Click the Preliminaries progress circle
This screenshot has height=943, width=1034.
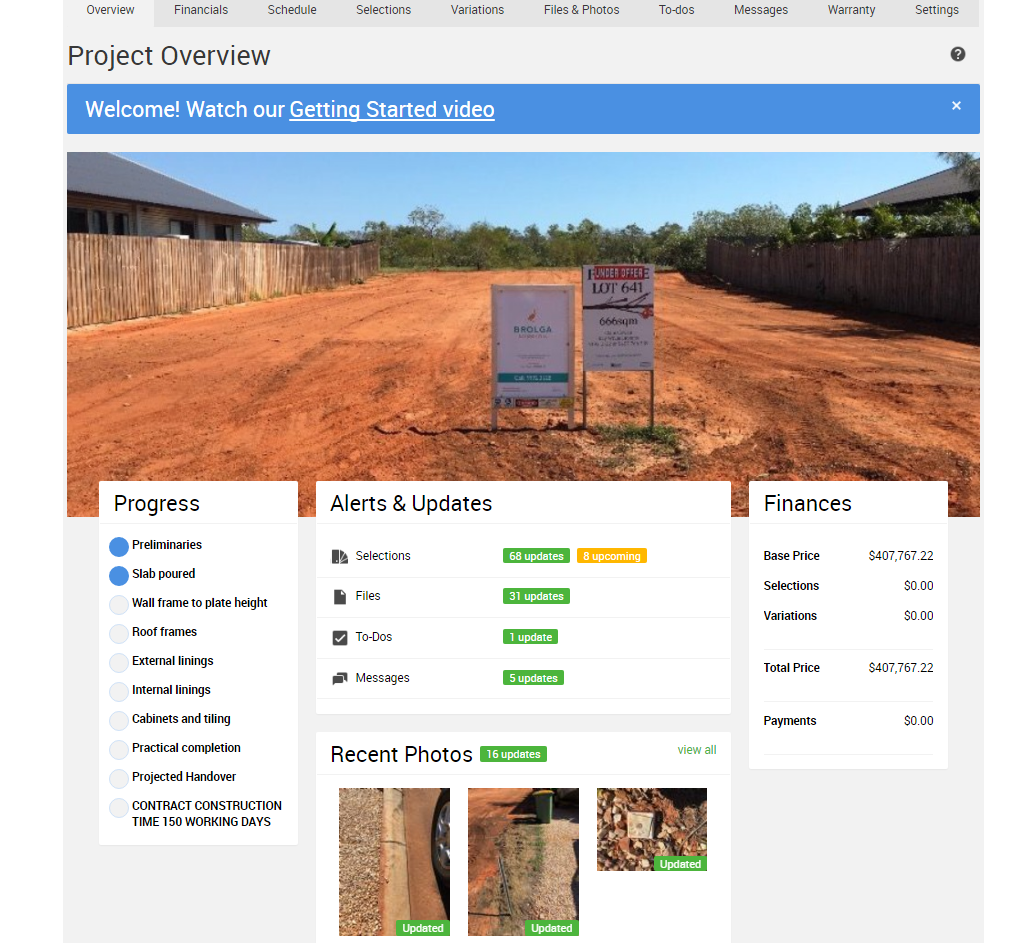tap(119, 546)
